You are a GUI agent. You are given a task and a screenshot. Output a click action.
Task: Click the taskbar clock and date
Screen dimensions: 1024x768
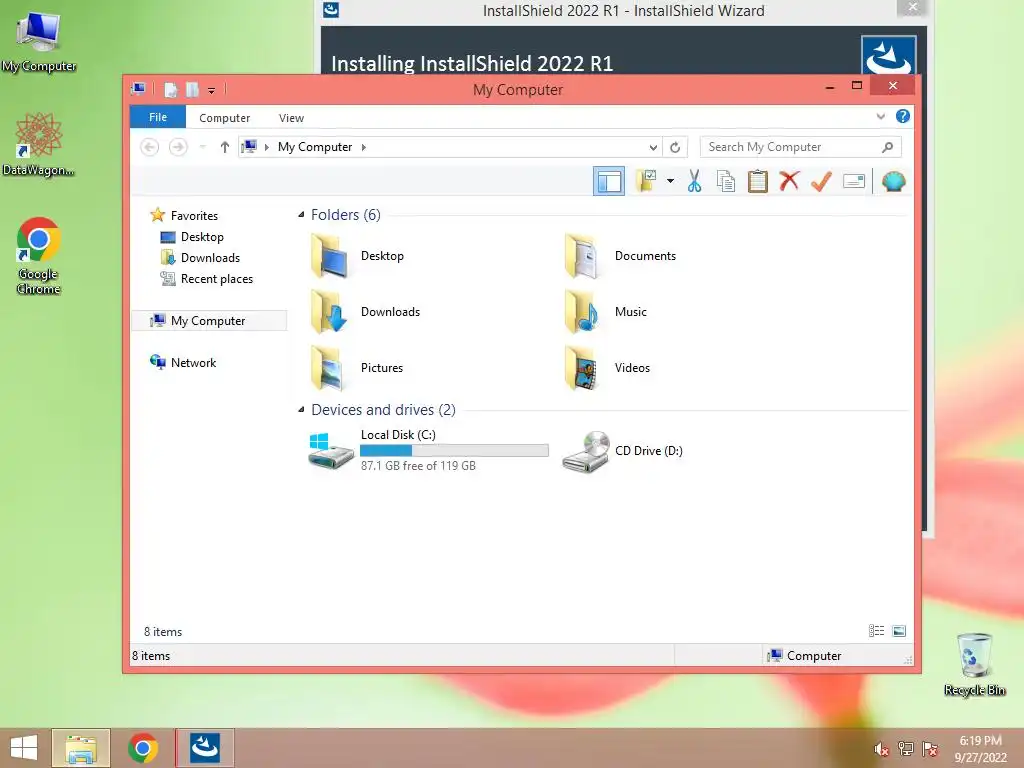tap(980, 749)
